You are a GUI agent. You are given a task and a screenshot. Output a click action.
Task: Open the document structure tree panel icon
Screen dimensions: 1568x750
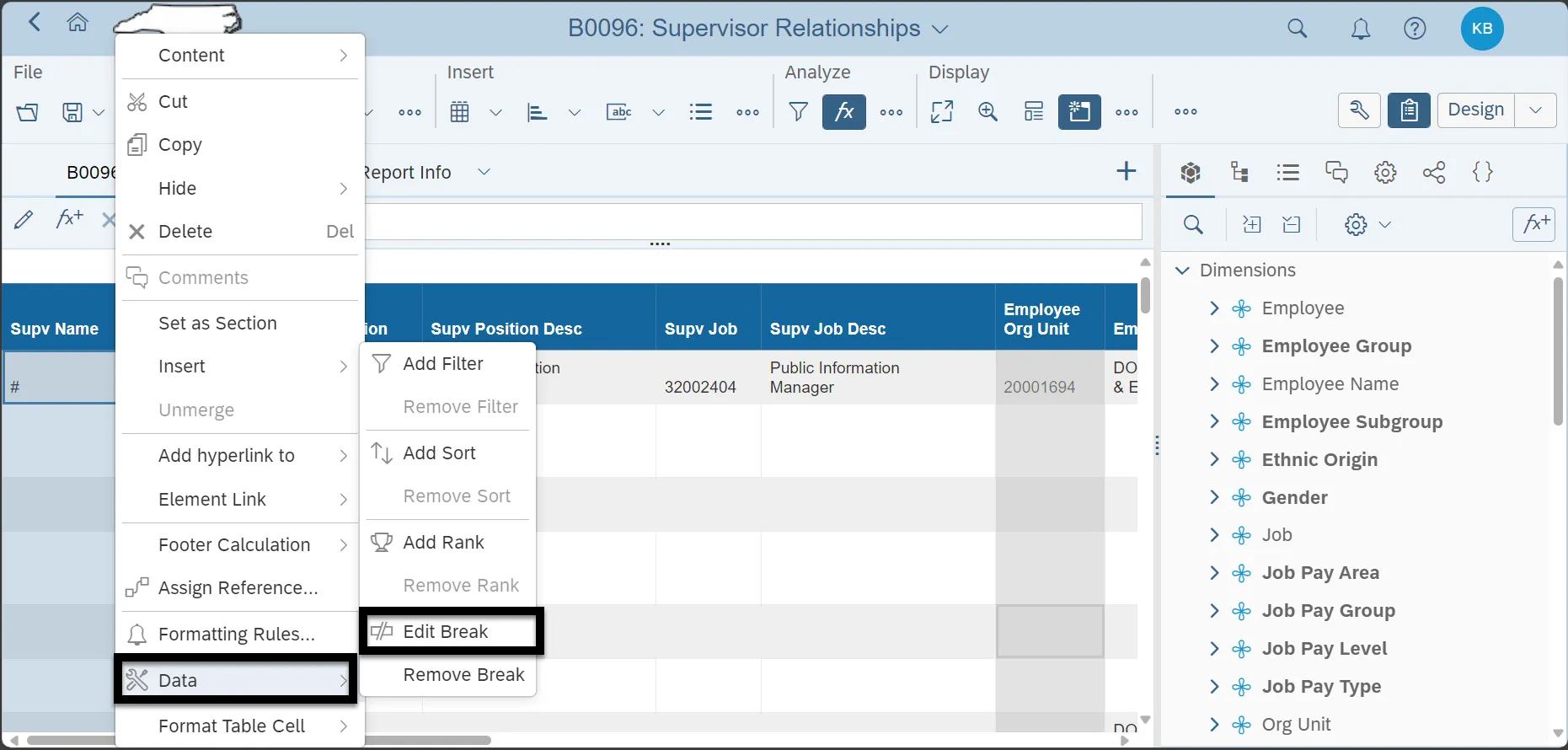(1239, 173)
